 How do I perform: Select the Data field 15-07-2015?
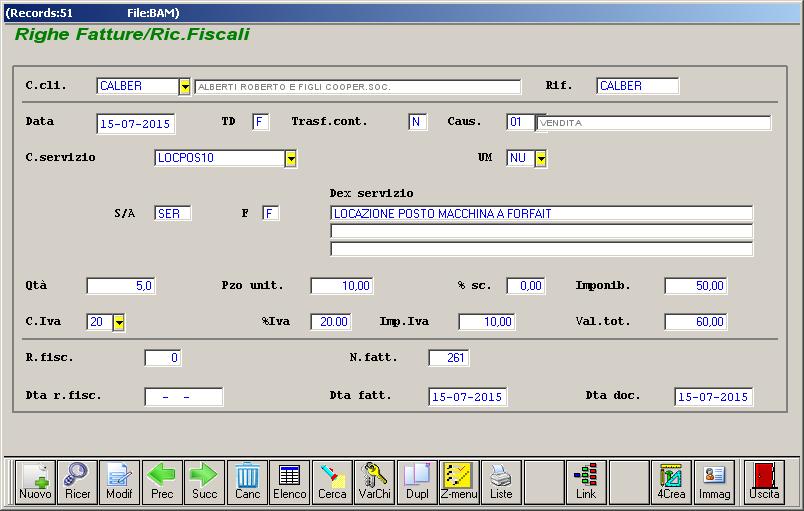(x=135, y=124)
